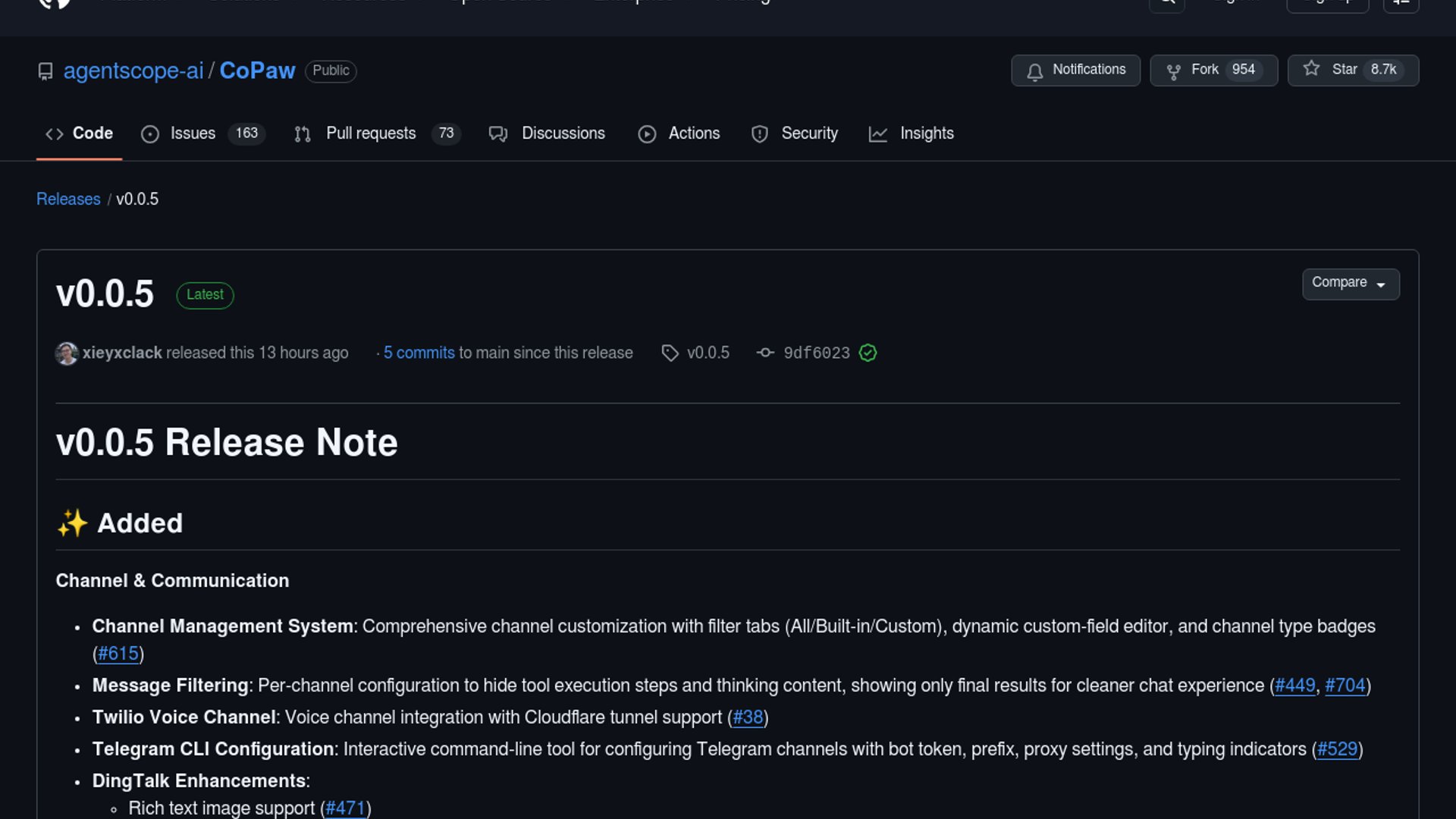
Task: Click the verified commit checkmark badge
Action: (868, 353)
